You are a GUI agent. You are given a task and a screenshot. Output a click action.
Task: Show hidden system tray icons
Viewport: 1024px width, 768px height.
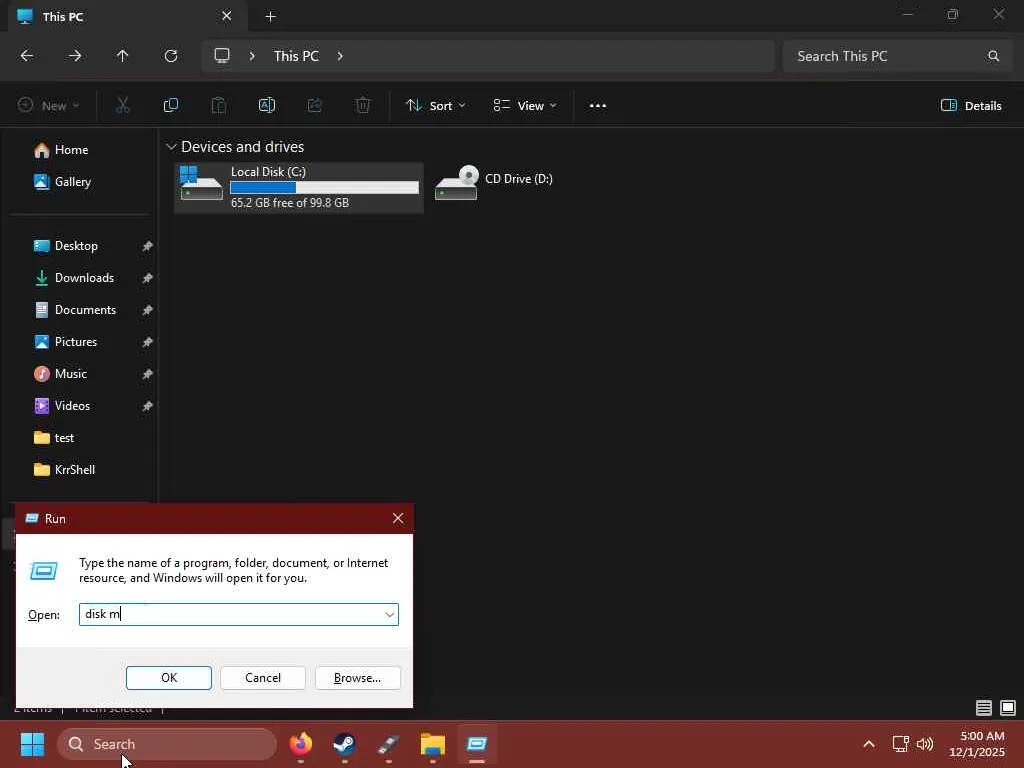point(869,744)
